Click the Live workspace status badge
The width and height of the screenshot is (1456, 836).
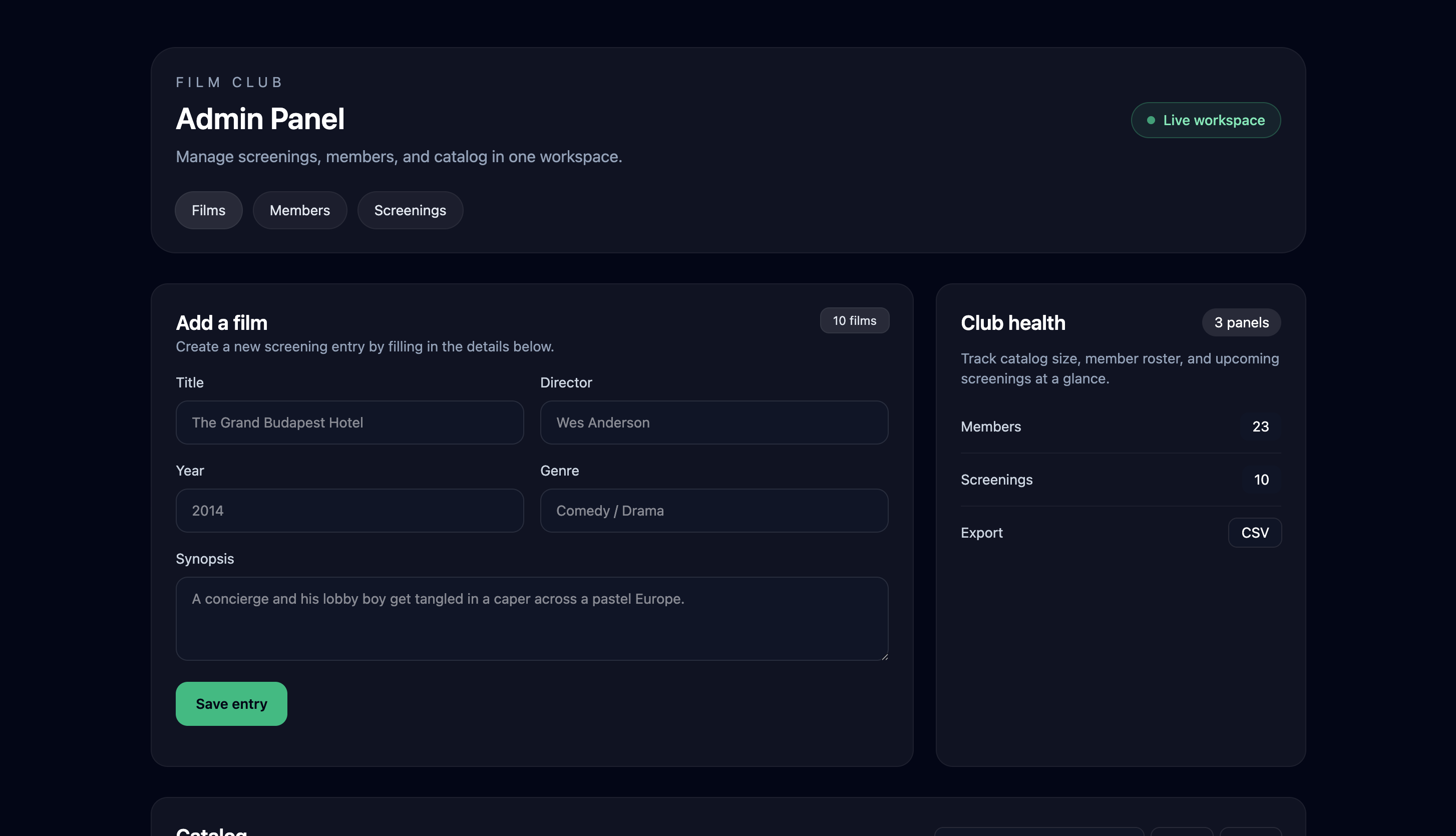(x=1205, y=120)
